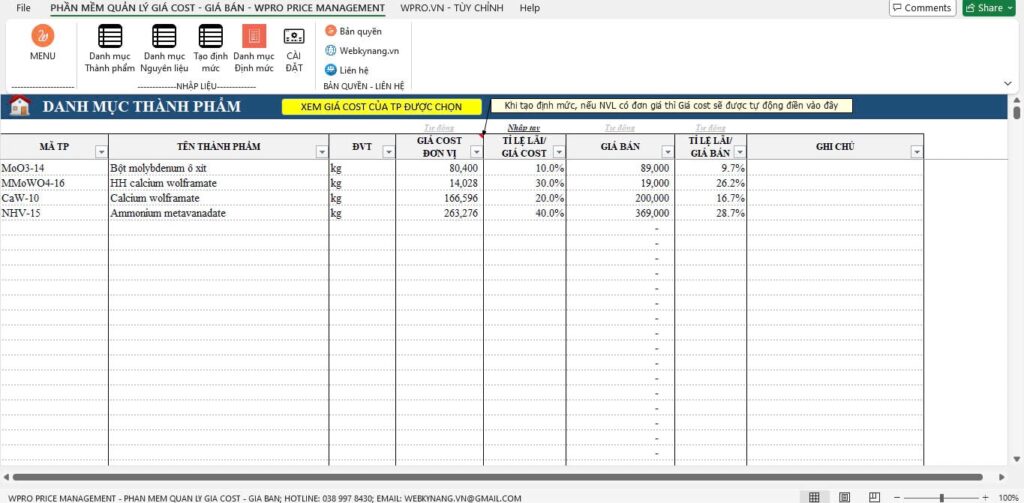Image resolution: width=1024 pixels, height=503 pixels.
Task: Click XEM GIÁ COST CỦA TP ĐƯỢC CHỌN button
Action: pos(381,106)
